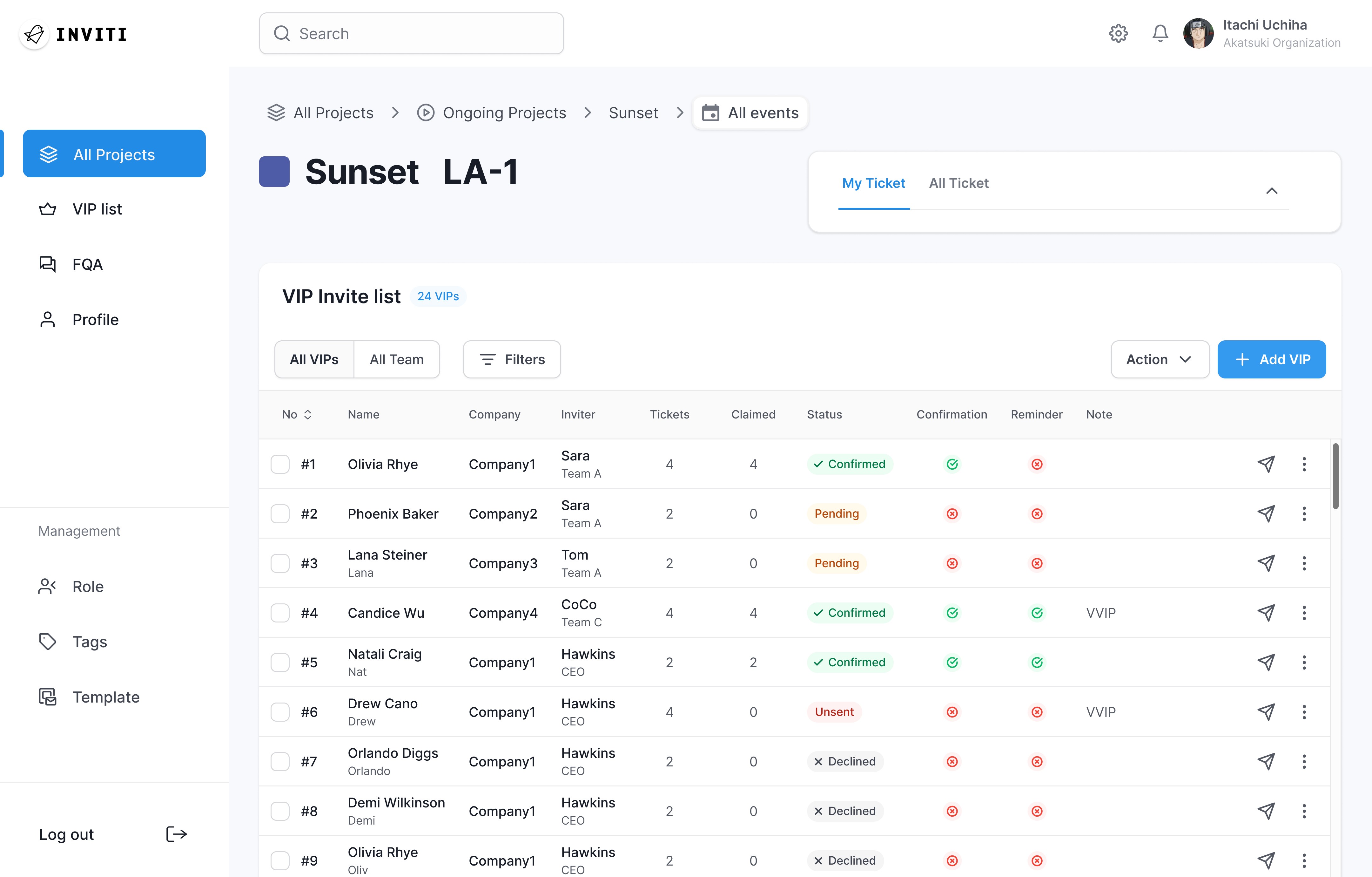Click confirmation check icon for Natali Craig
The height and width of the screenshot is (877, 1372).
pyautogui.click(x=952, y=663)
